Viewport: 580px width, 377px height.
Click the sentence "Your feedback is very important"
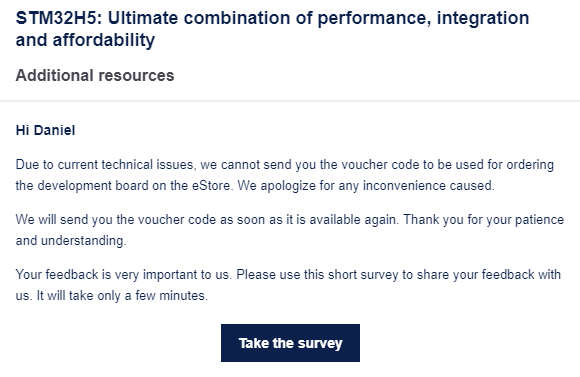click(124, 275)
